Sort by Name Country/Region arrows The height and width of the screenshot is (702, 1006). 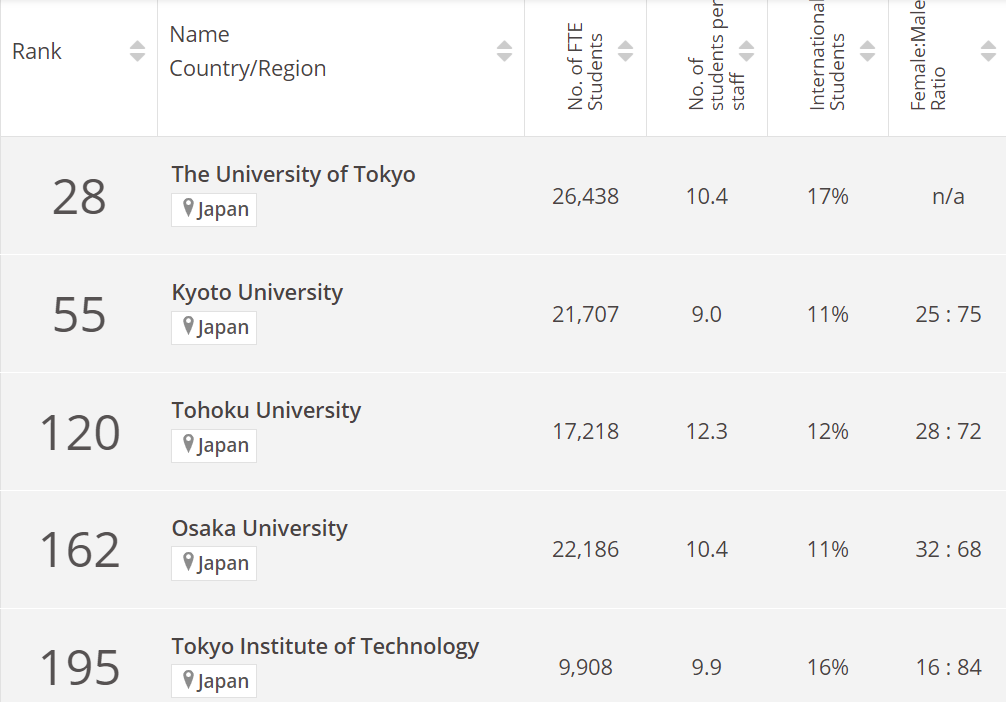504,51
